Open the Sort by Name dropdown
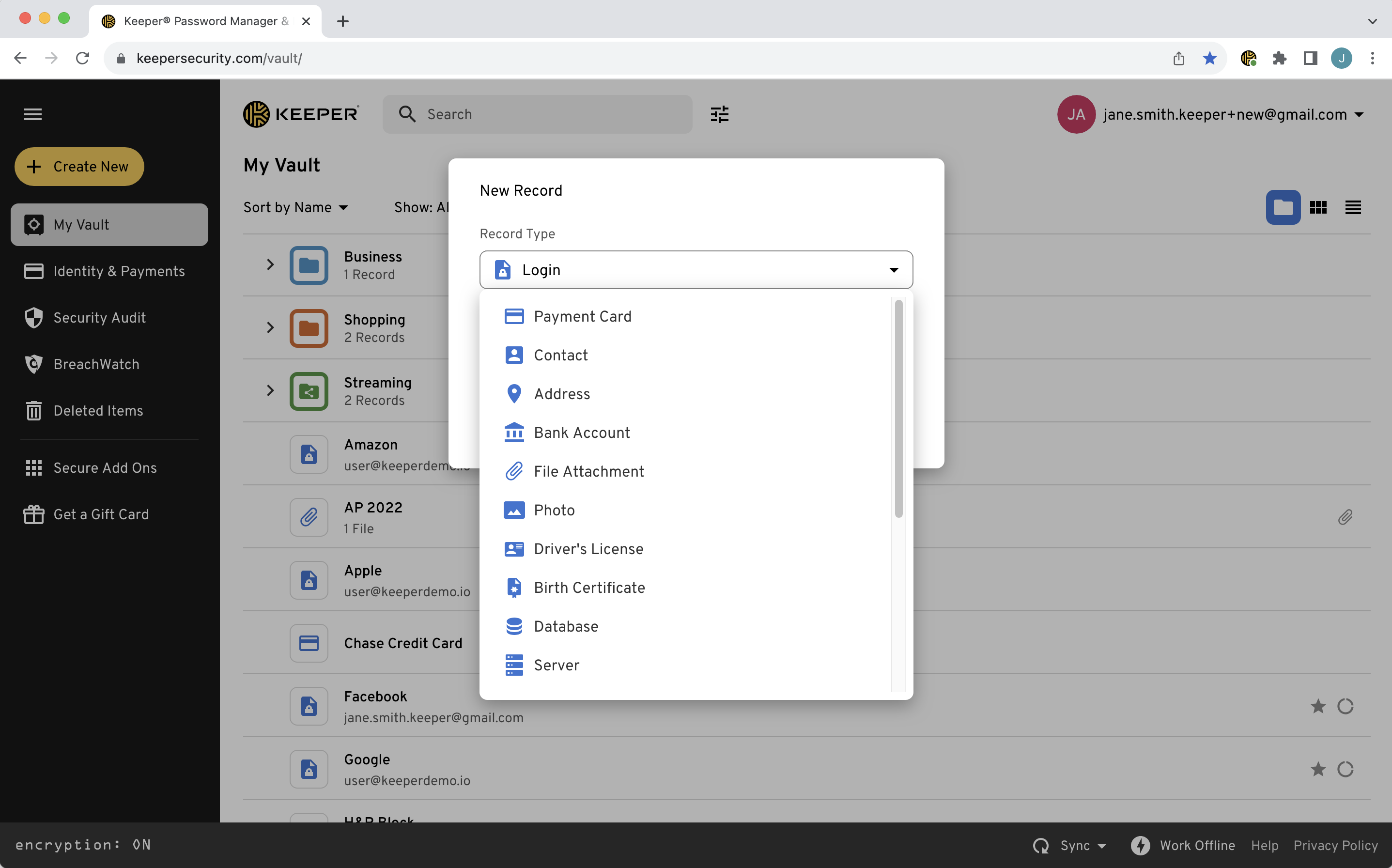This screenshot has width=1392, height=868. (x=295, y=207)
